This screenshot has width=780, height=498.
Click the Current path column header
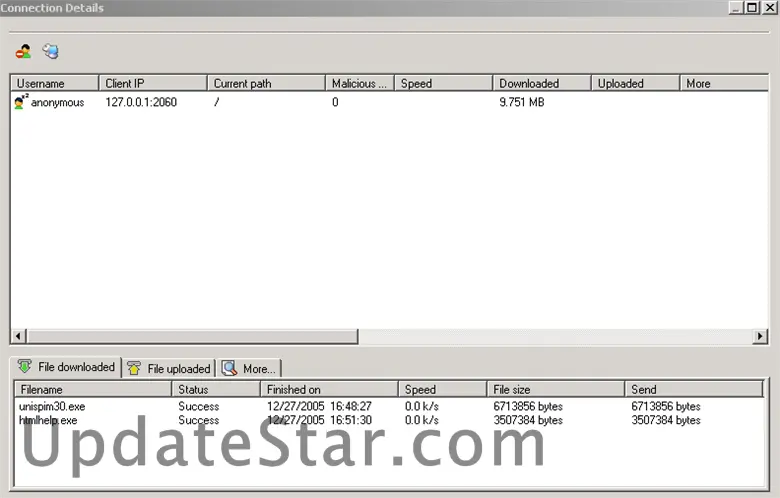pyautogui.click(x=266, y=84)
